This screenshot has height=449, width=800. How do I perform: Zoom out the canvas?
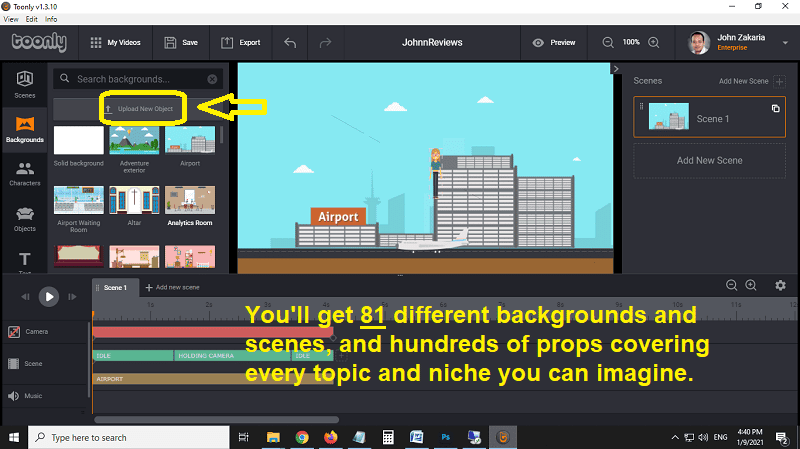coord(608,42)
